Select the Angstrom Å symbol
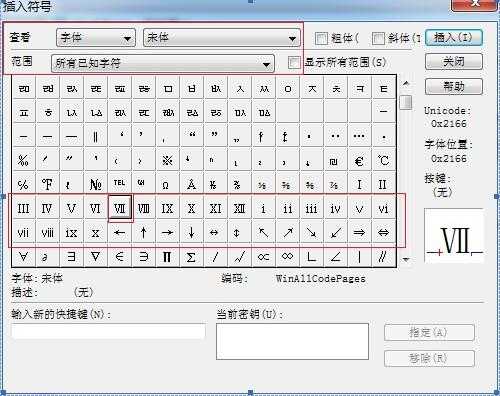Screen dimensions: 500x396 tap(191, 185)
